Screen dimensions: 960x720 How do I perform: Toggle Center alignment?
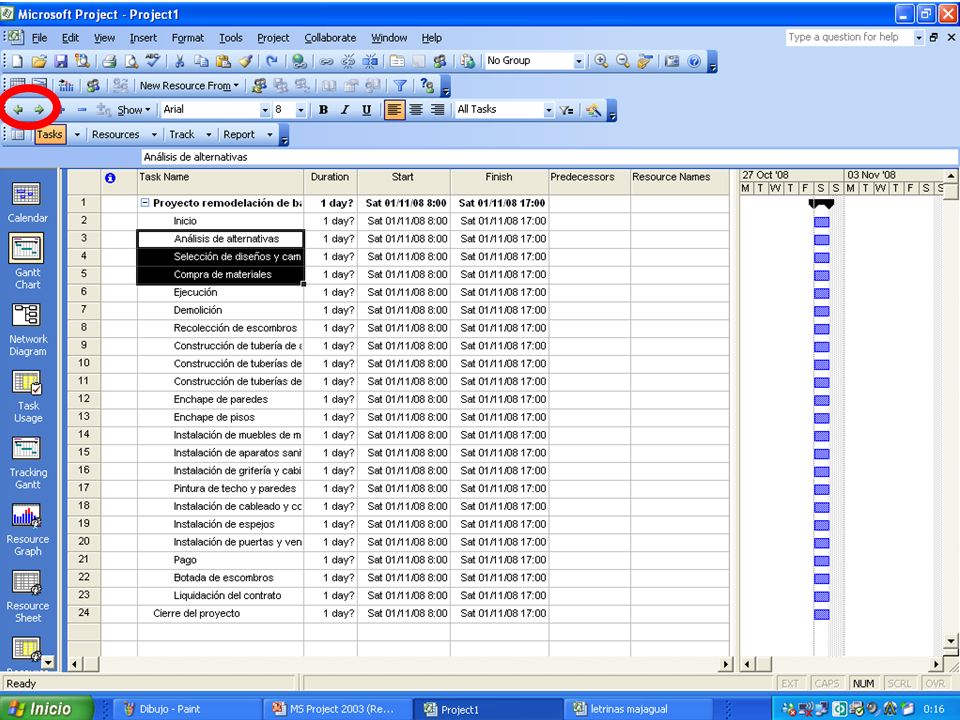(x=416, y=110)
